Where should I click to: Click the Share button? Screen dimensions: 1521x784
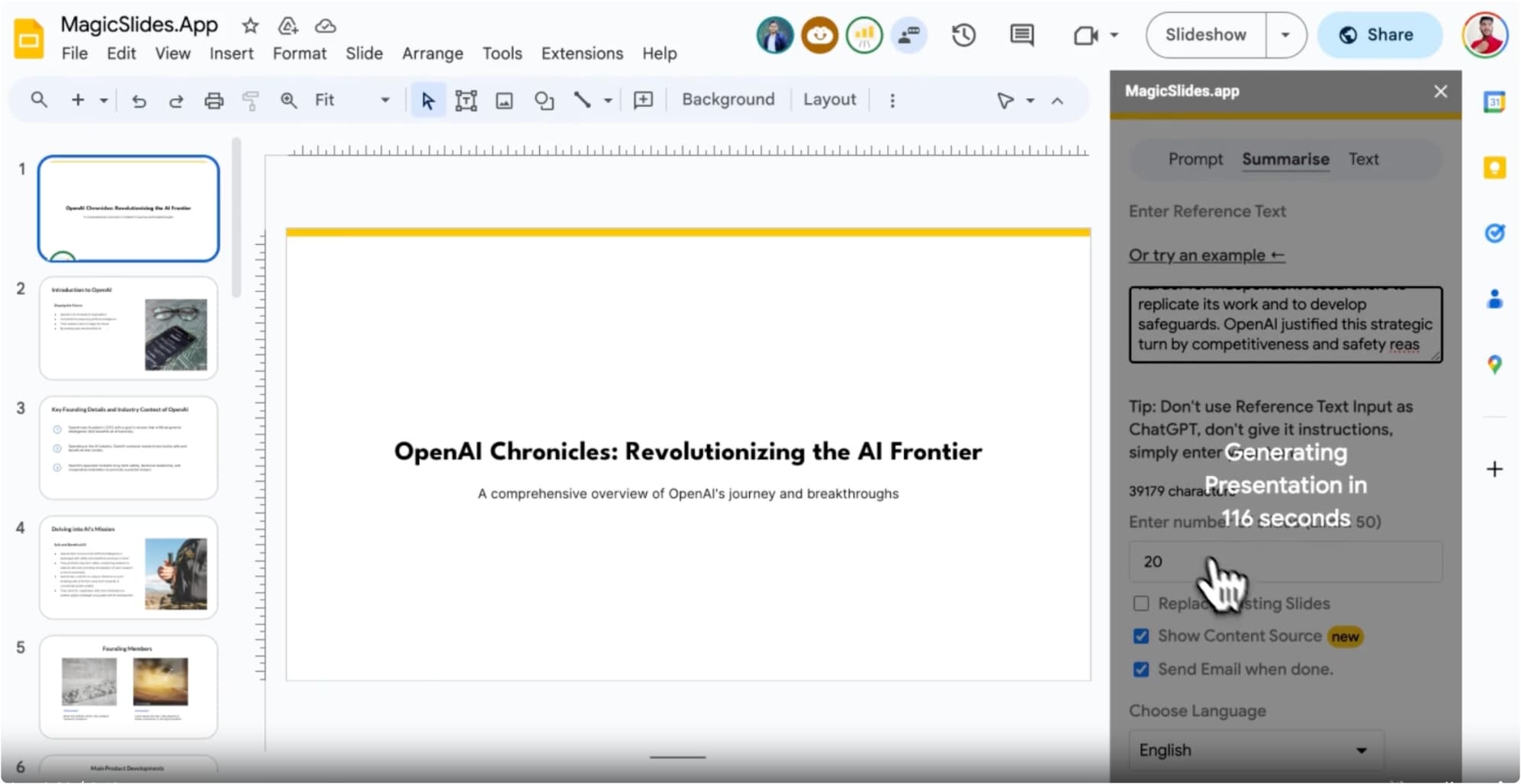[1379, 35]
